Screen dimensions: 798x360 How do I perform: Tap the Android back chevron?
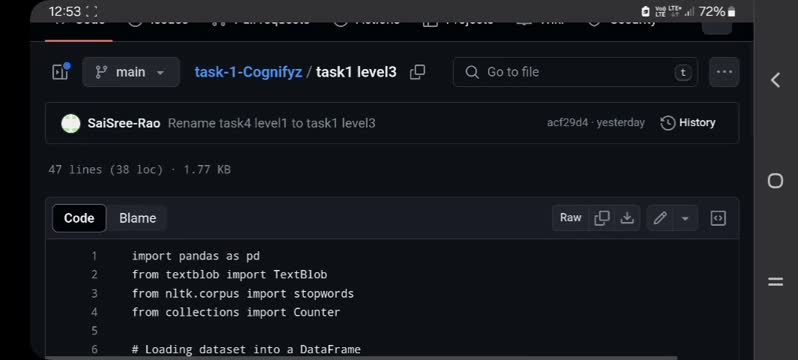coord(775,80)
